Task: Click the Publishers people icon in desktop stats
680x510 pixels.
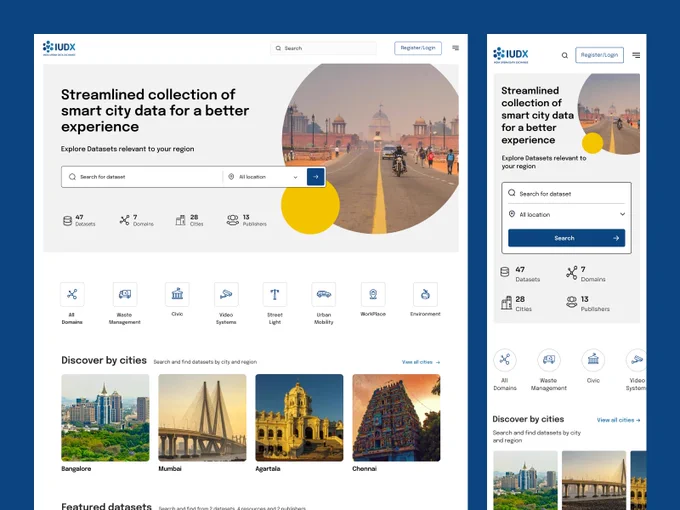Action: coord(233,220)
